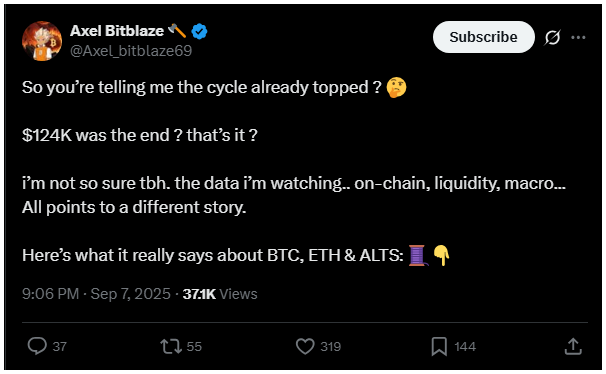Bookmark this post

(439, 346)
